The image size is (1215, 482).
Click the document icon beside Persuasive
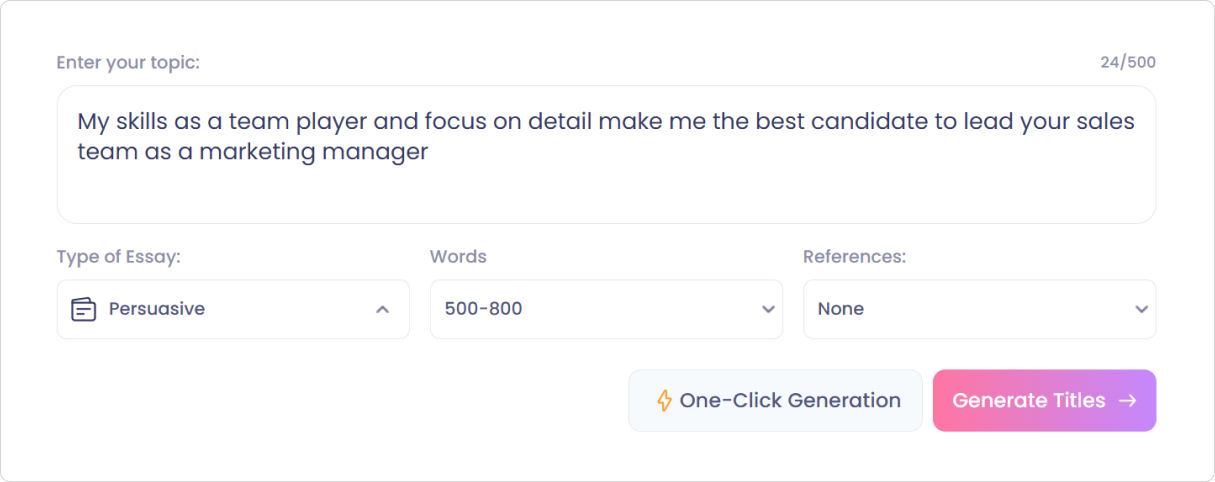pos(83,309)
